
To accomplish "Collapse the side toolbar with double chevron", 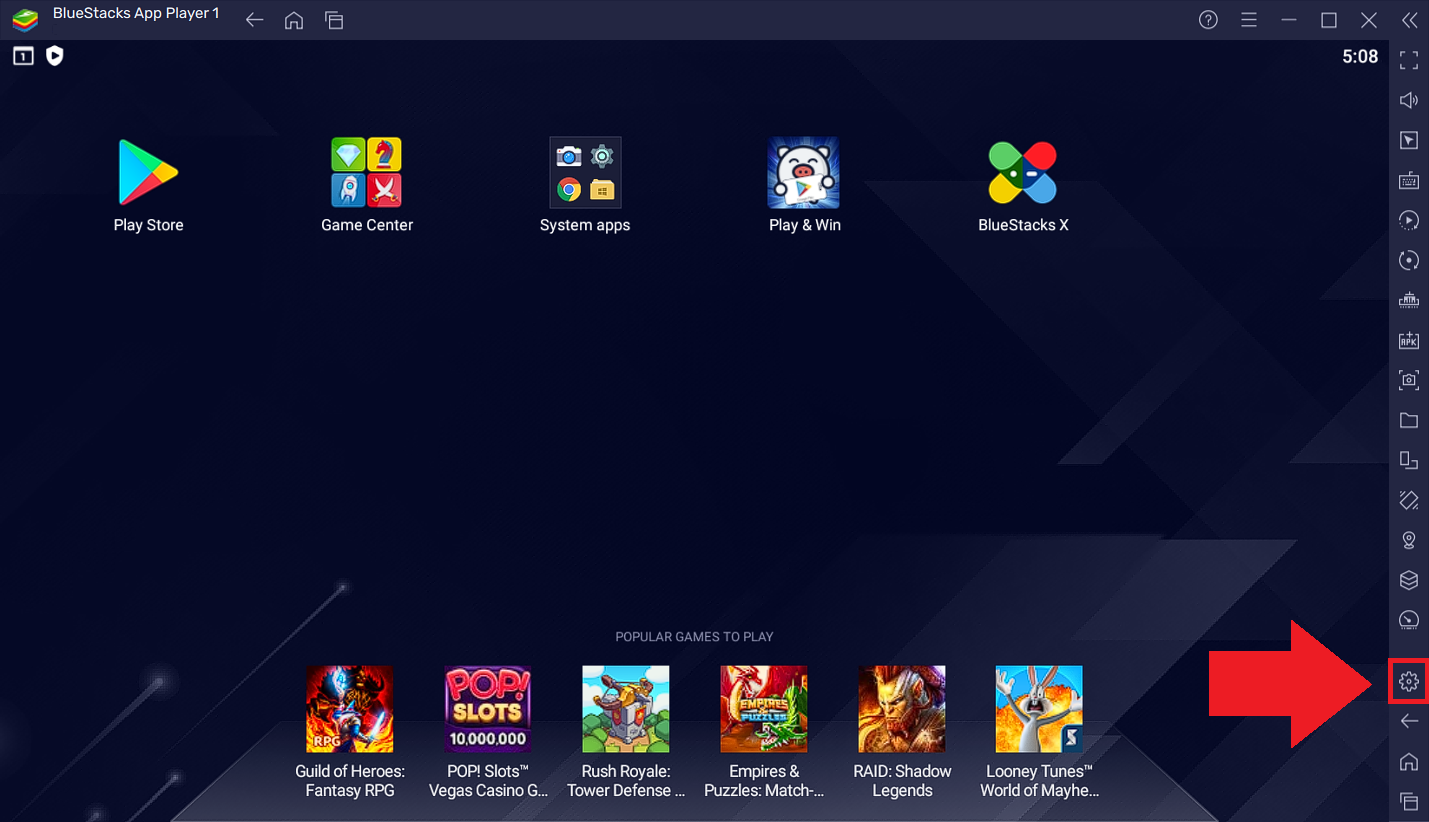I will [x=1409, y=20].
